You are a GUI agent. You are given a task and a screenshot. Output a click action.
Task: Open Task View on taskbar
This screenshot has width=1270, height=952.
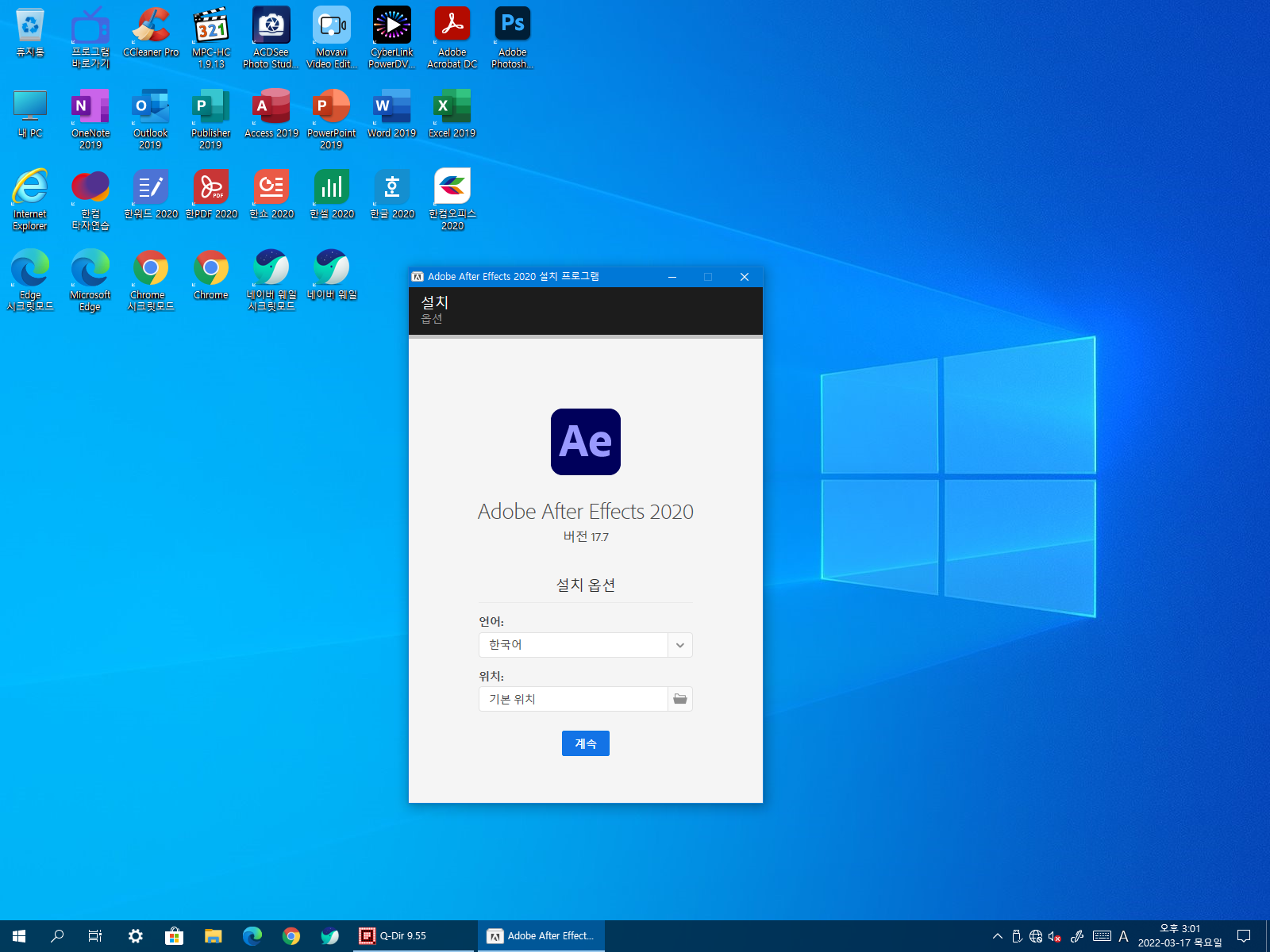pos(95,936)
